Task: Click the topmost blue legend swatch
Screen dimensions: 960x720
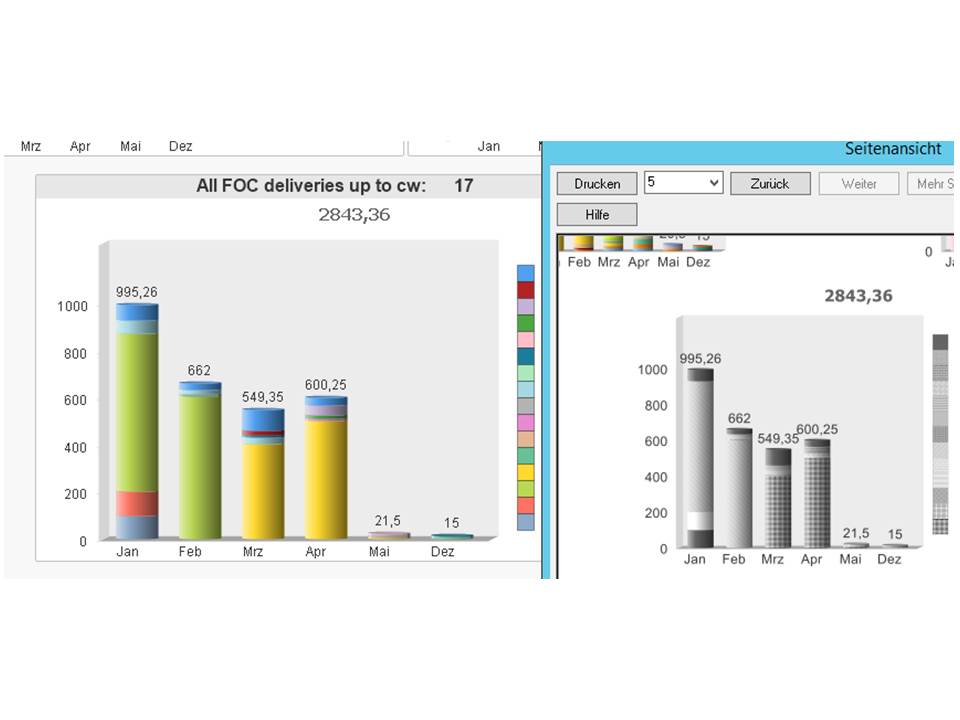Action: 524,270
